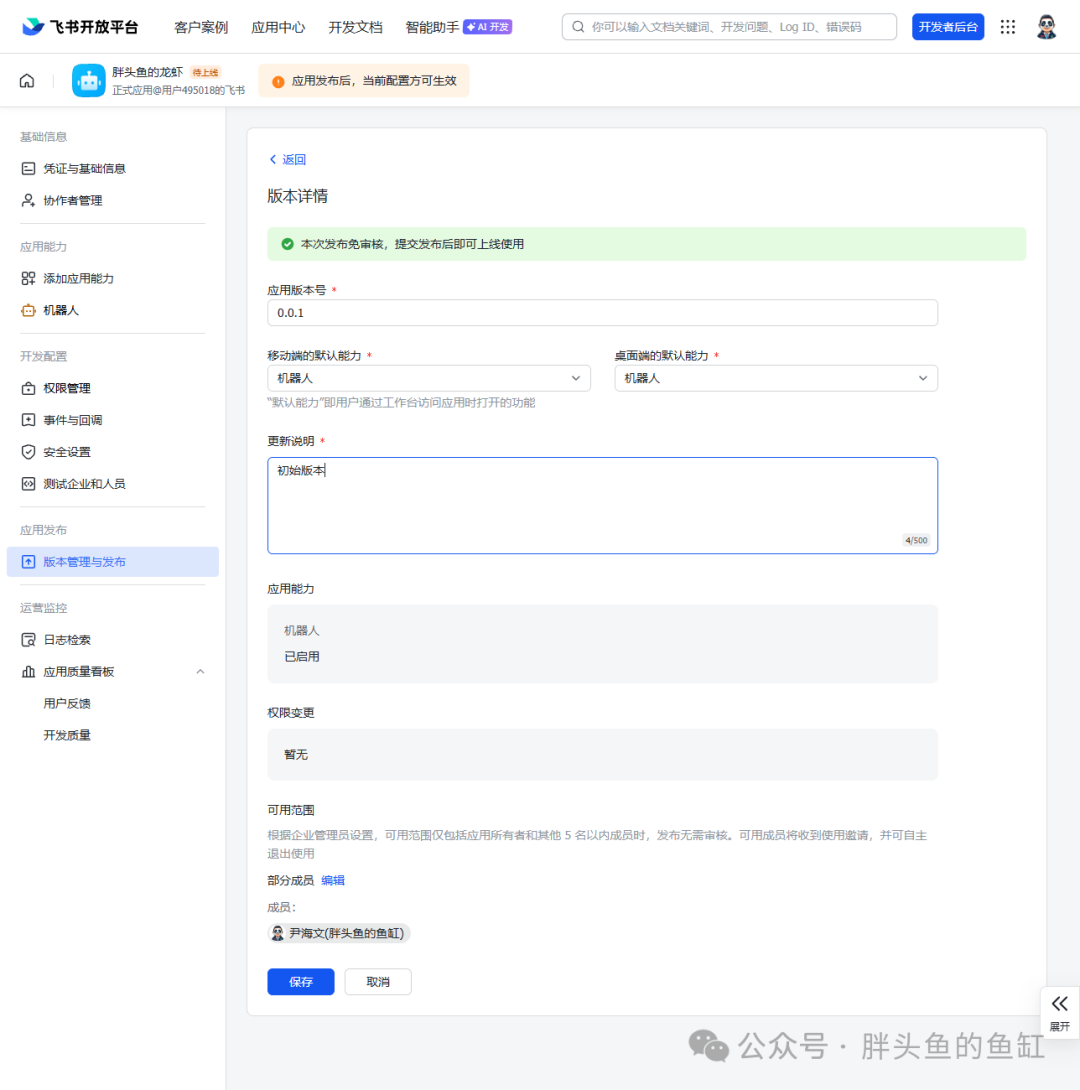Click the 协作者管理 person icon
The height and width of the screenshot is (1090, 1080).
pos(28,200)
